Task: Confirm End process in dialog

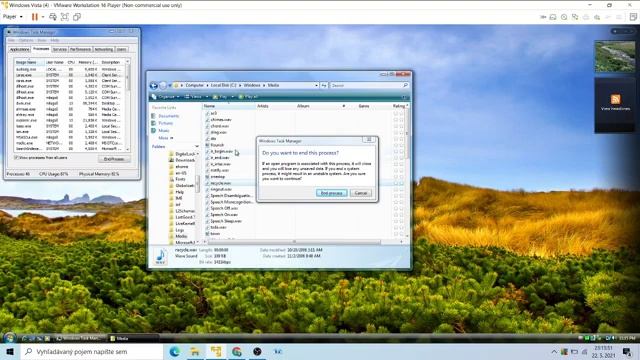Action: point(331,193)
